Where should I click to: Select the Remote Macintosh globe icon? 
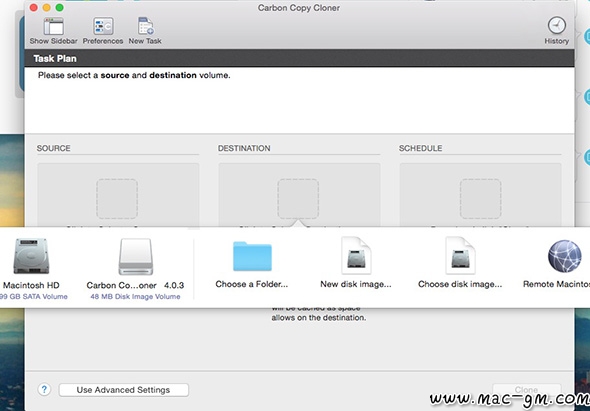point(564,256)
